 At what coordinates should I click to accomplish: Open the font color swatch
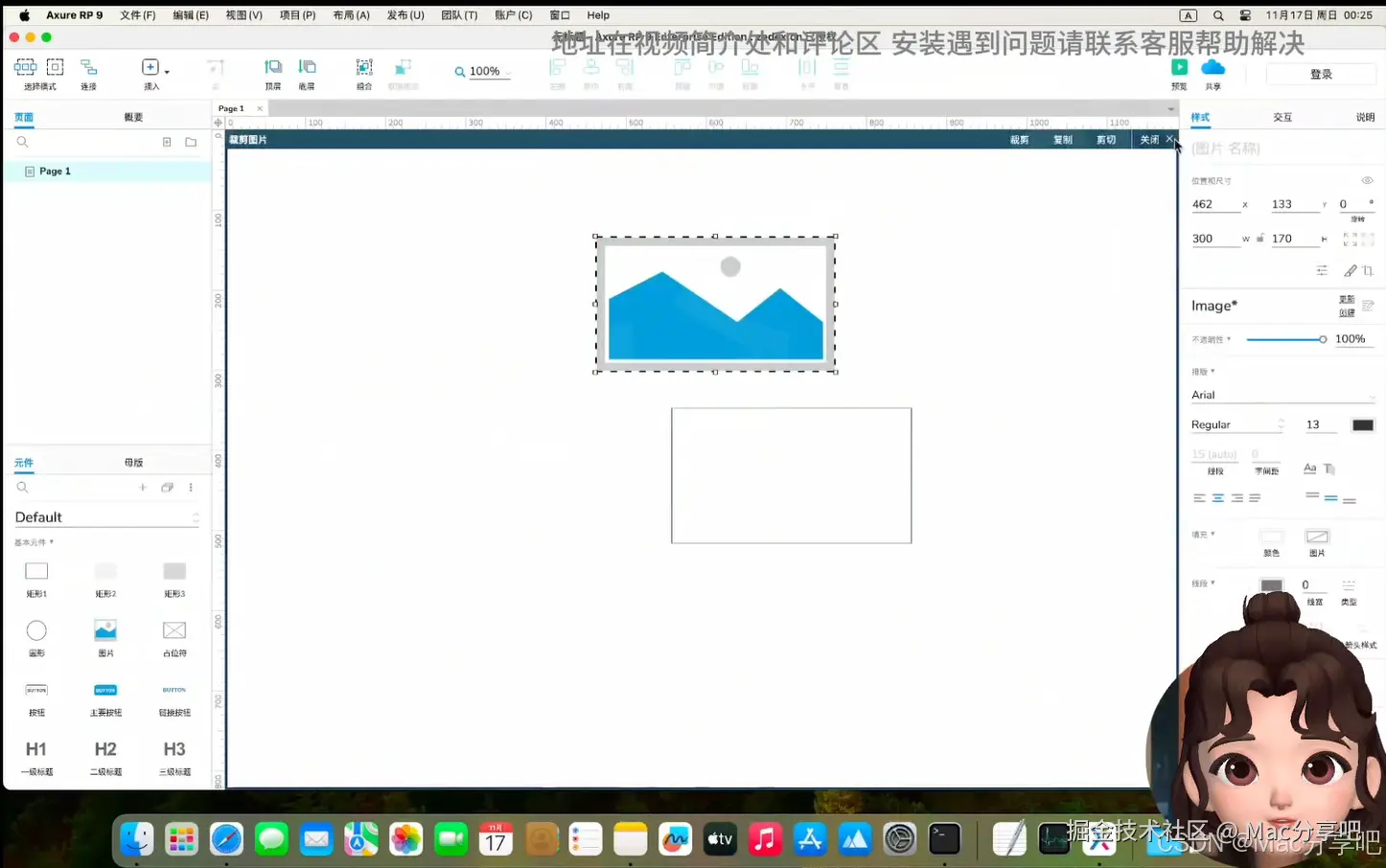click(1363, 424)
